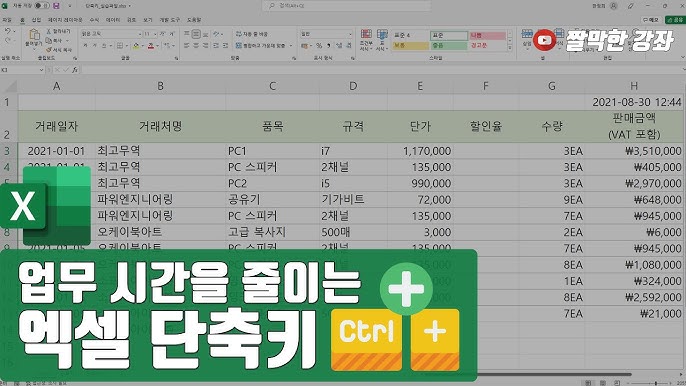686x386 pixels.
Task: Open the 파일 tab
Action: tap(7, 20)
